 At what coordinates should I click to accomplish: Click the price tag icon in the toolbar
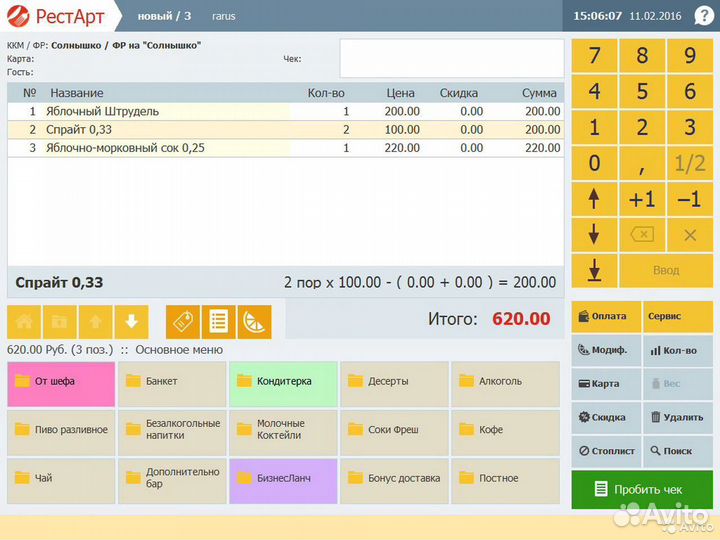(183, 322)
